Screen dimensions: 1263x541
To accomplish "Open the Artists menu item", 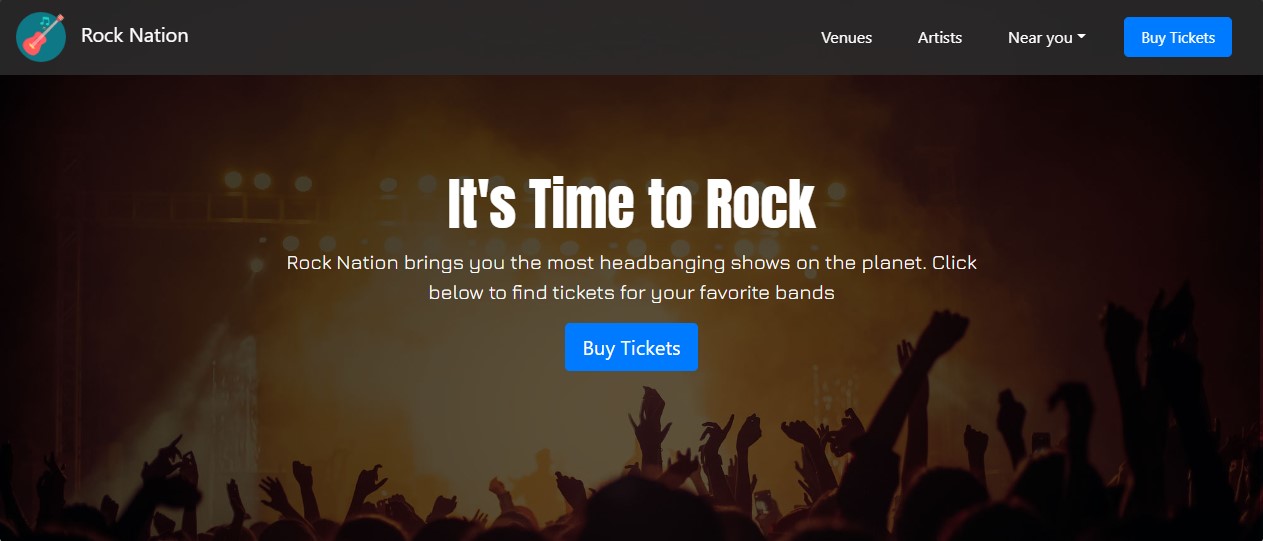I will tap(939, 38).
